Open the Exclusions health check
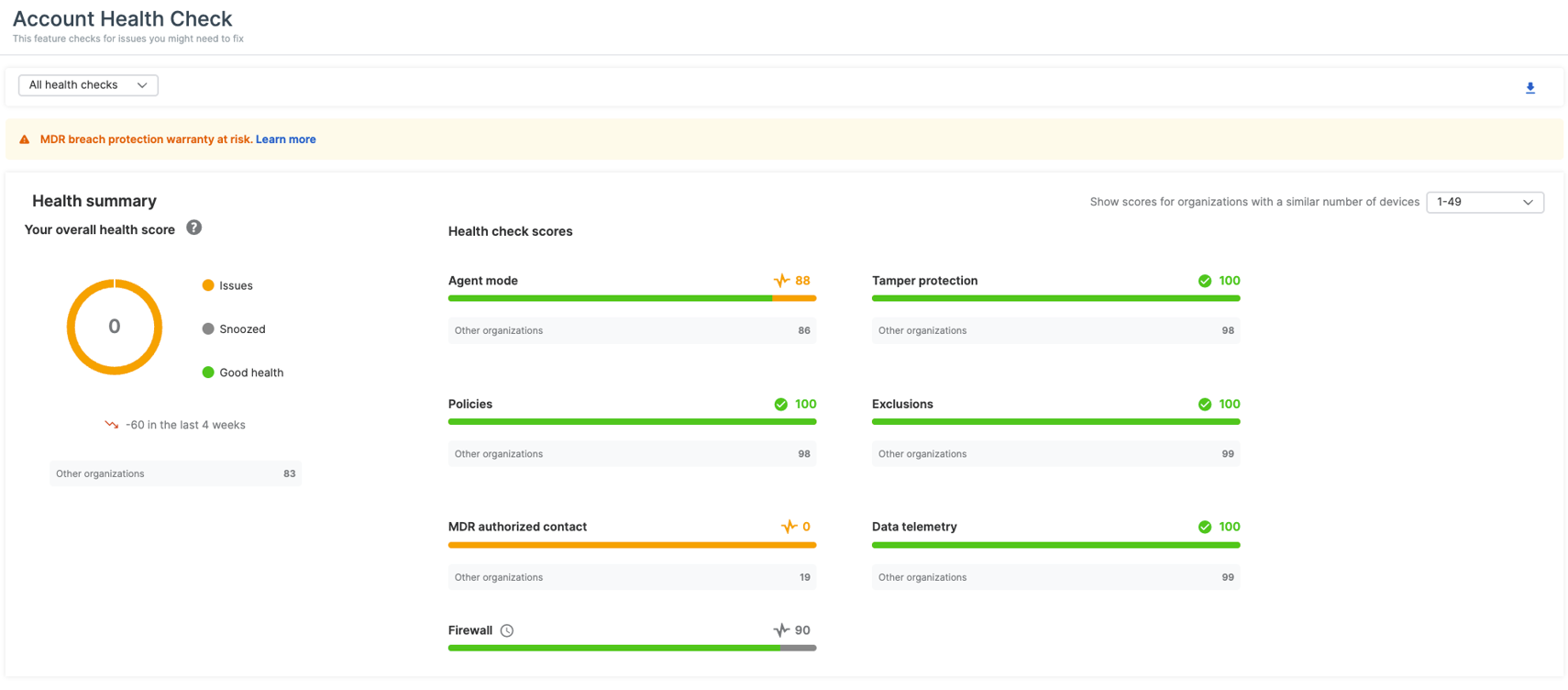The width and height of the screenshot is (1568, 690). [x=902, y=404]
